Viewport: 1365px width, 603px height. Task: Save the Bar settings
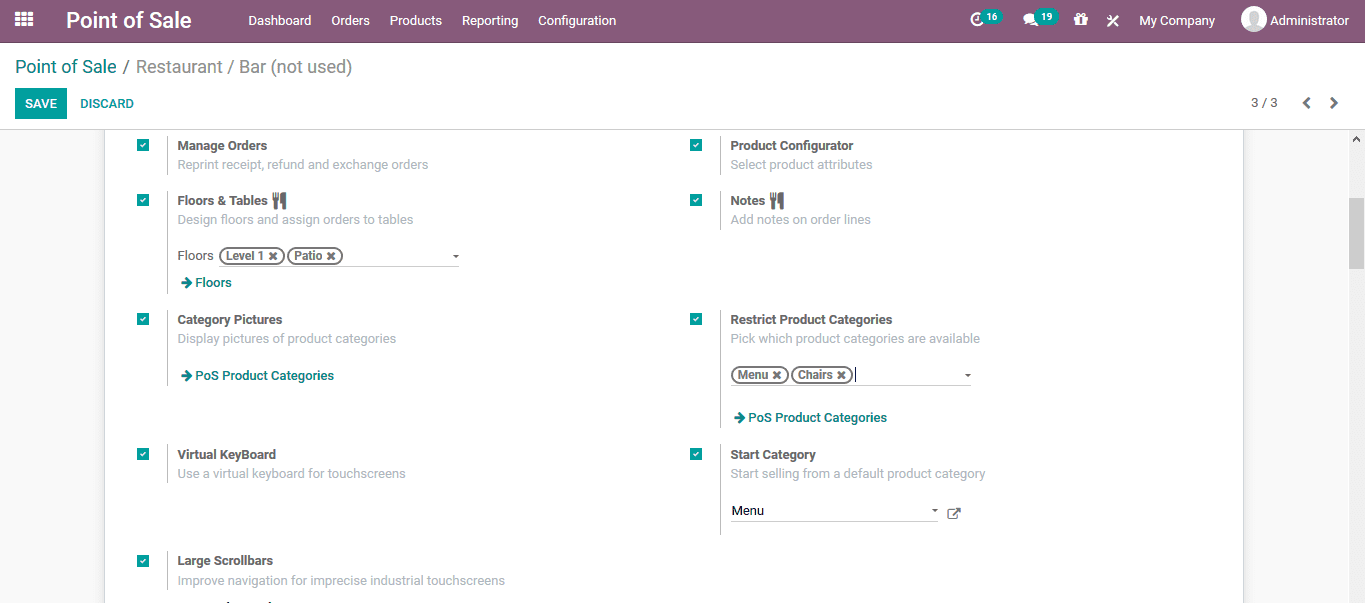[x=40, y=103]
